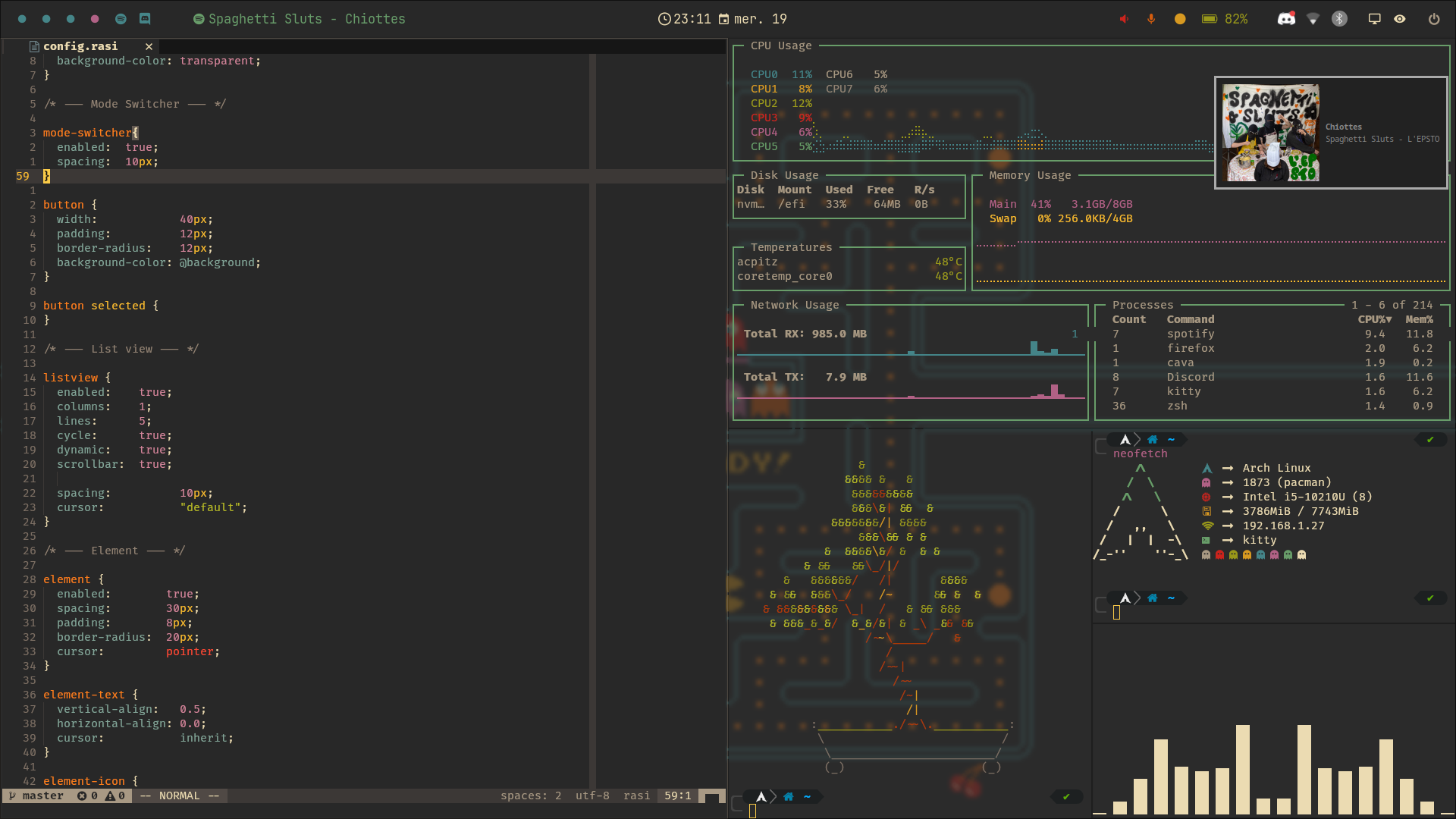The width and height of the screenshot is (1456, 819).
Task: Click the monitor display icon
Action: 1374,19
